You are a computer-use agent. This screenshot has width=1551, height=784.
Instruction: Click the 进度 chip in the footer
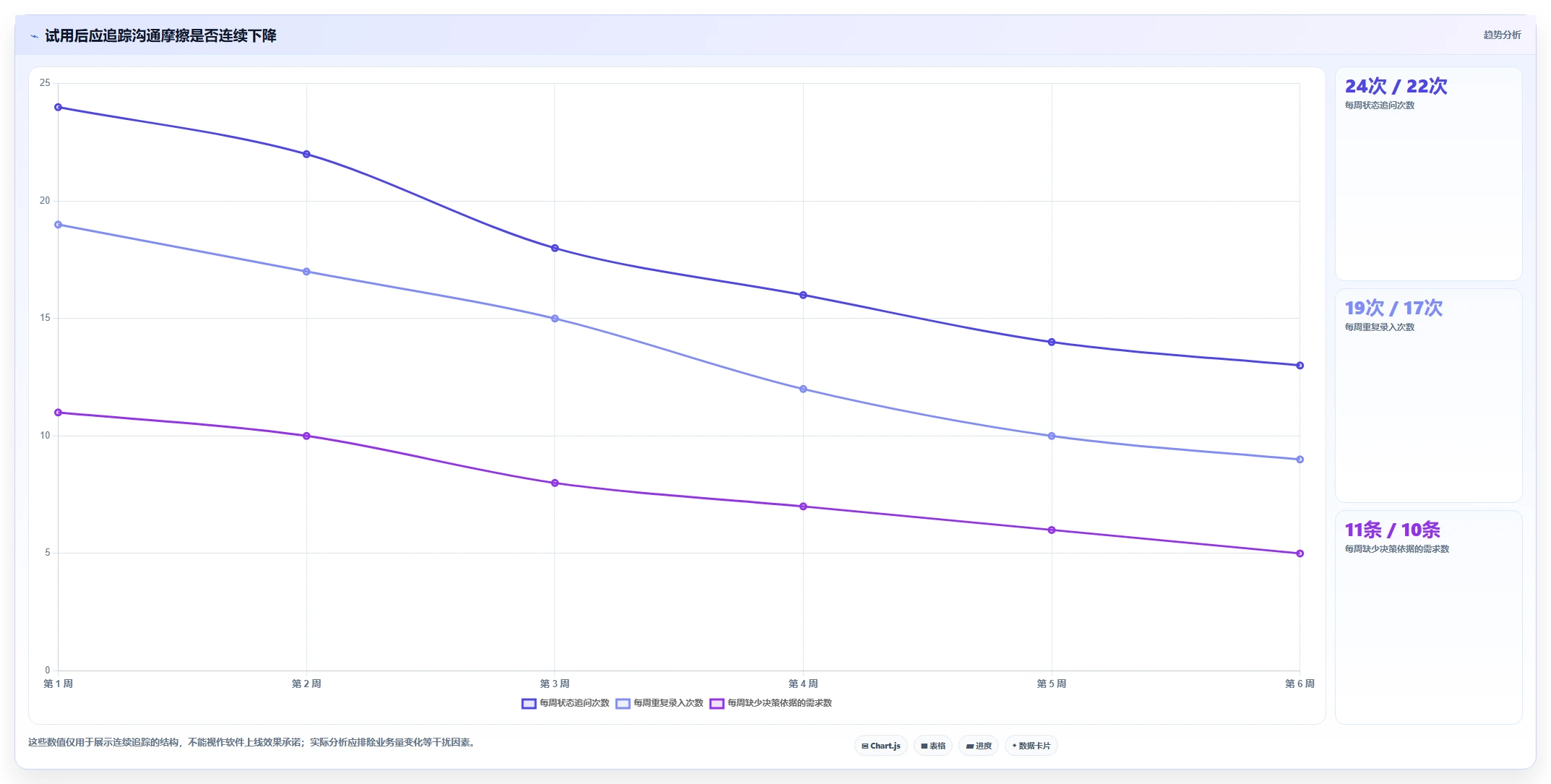[x=979, y=746]
